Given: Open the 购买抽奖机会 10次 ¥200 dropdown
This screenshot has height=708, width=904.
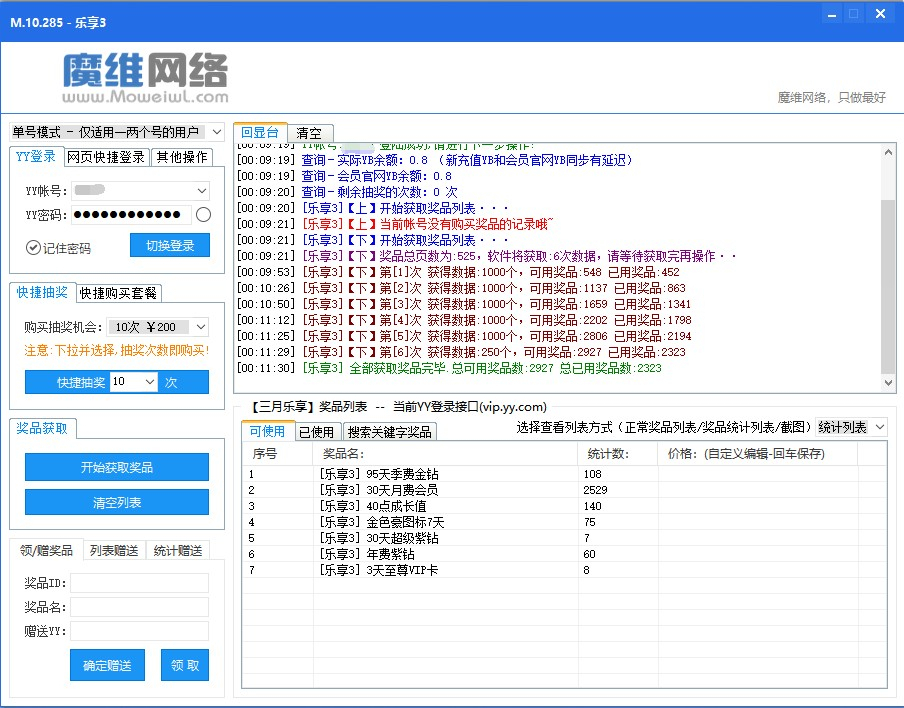Looking at the screenshot, I should [201, 327].
